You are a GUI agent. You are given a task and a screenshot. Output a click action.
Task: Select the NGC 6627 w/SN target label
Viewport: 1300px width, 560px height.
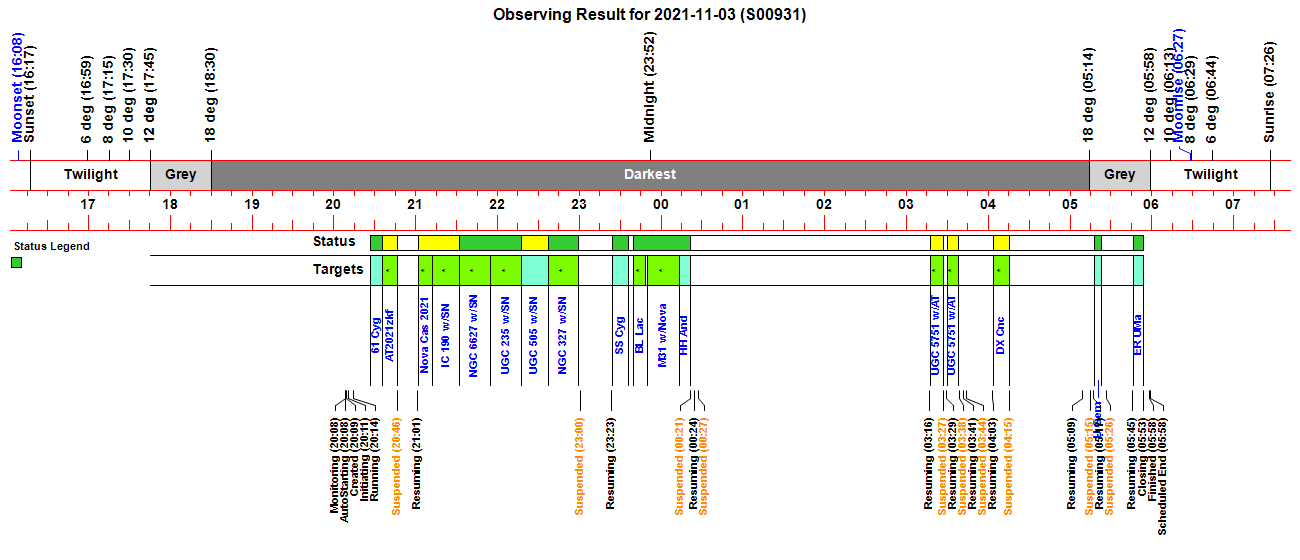click(x=474, y=335)
